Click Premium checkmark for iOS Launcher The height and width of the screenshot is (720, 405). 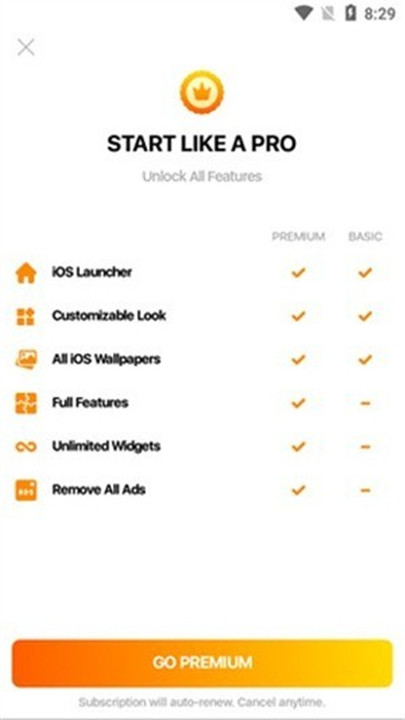[298, 273]
